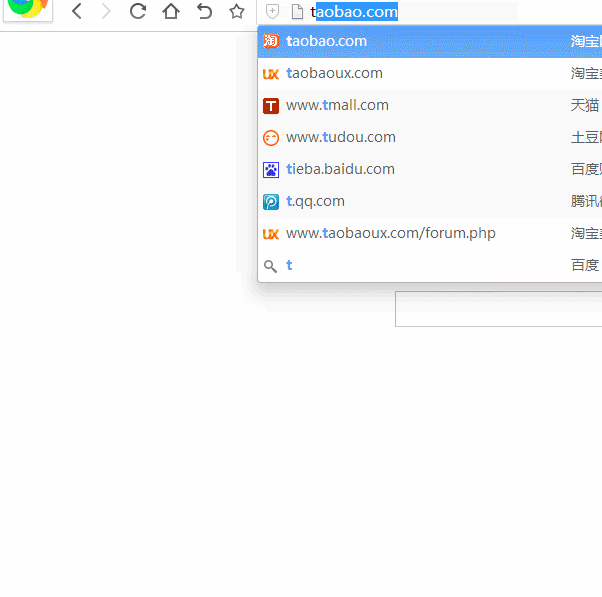Click the Taobao favicon in suggestions
602x597 pixels.
271,41
